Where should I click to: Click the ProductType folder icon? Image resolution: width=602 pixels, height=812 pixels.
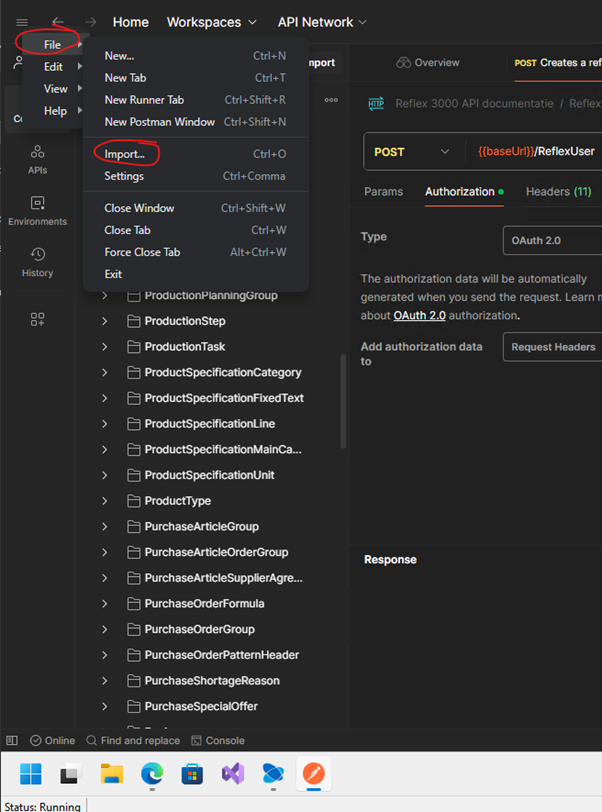pos(134,501)
